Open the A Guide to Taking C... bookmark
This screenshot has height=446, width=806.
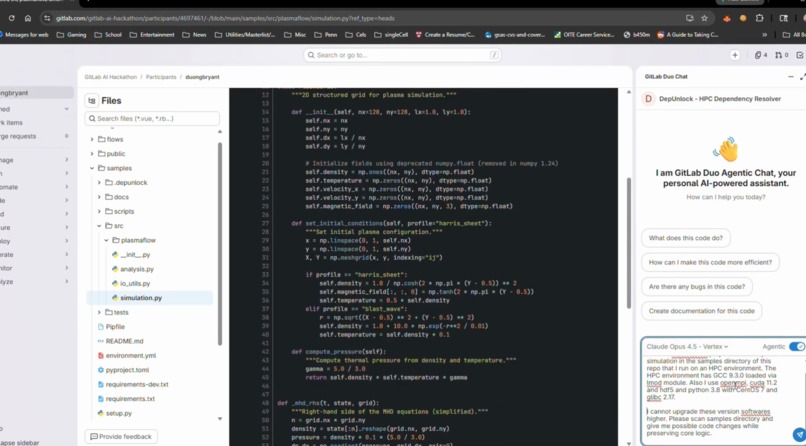click(688, 35)
